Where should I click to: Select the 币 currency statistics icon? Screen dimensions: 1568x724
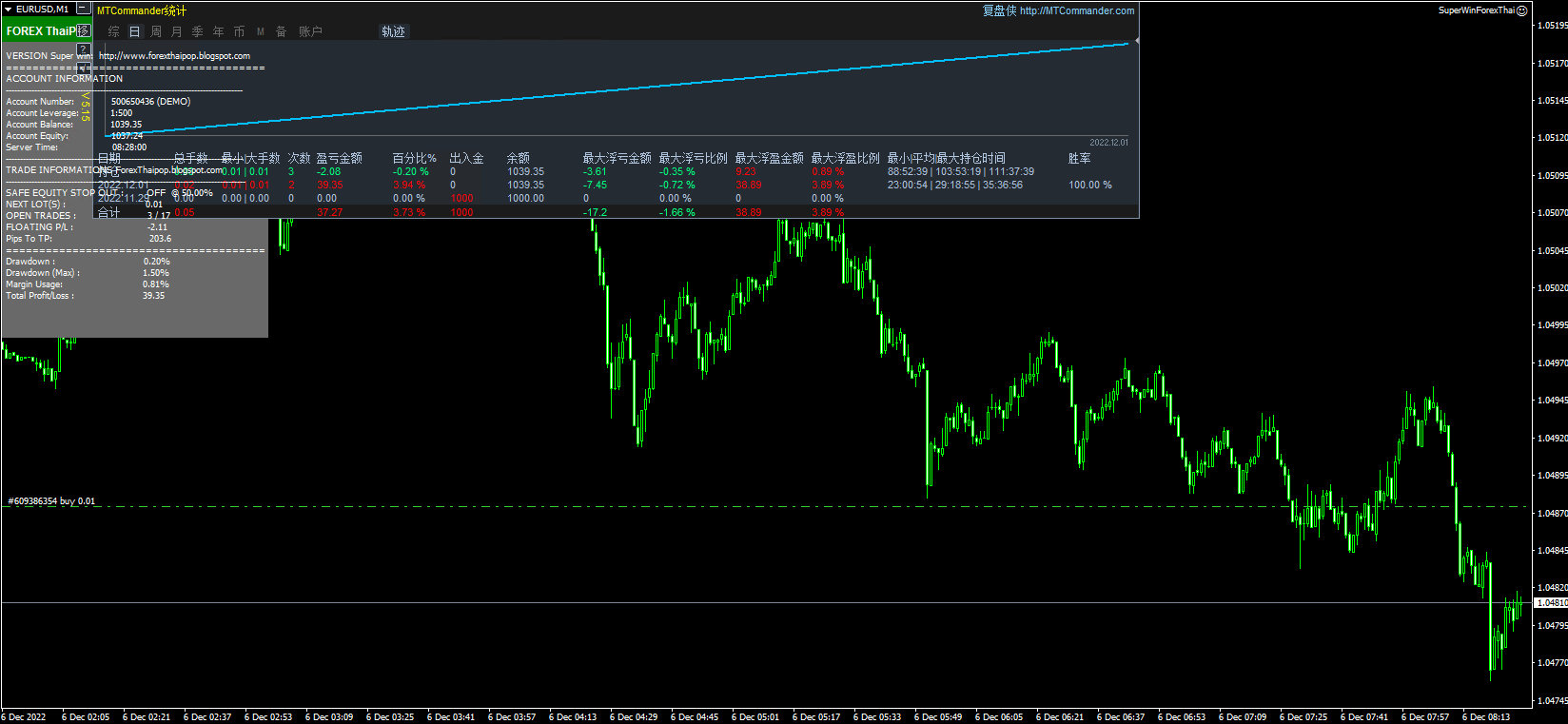tap(240, 31)
